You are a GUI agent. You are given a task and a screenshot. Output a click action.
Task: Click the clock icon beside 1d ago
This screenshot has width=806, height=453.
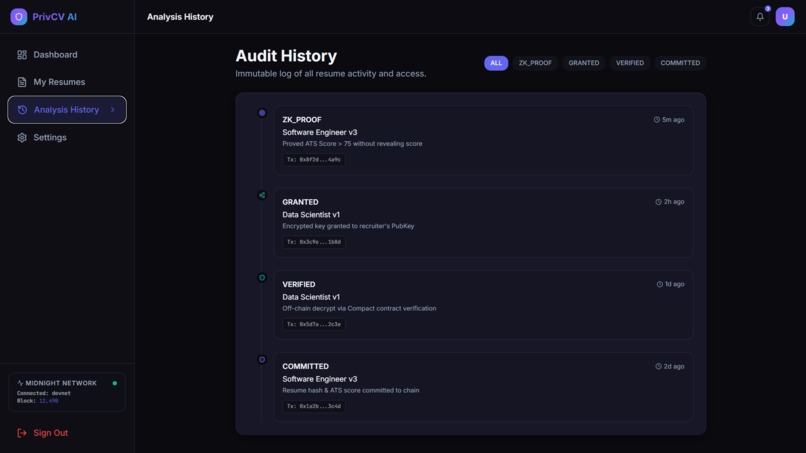660,284
